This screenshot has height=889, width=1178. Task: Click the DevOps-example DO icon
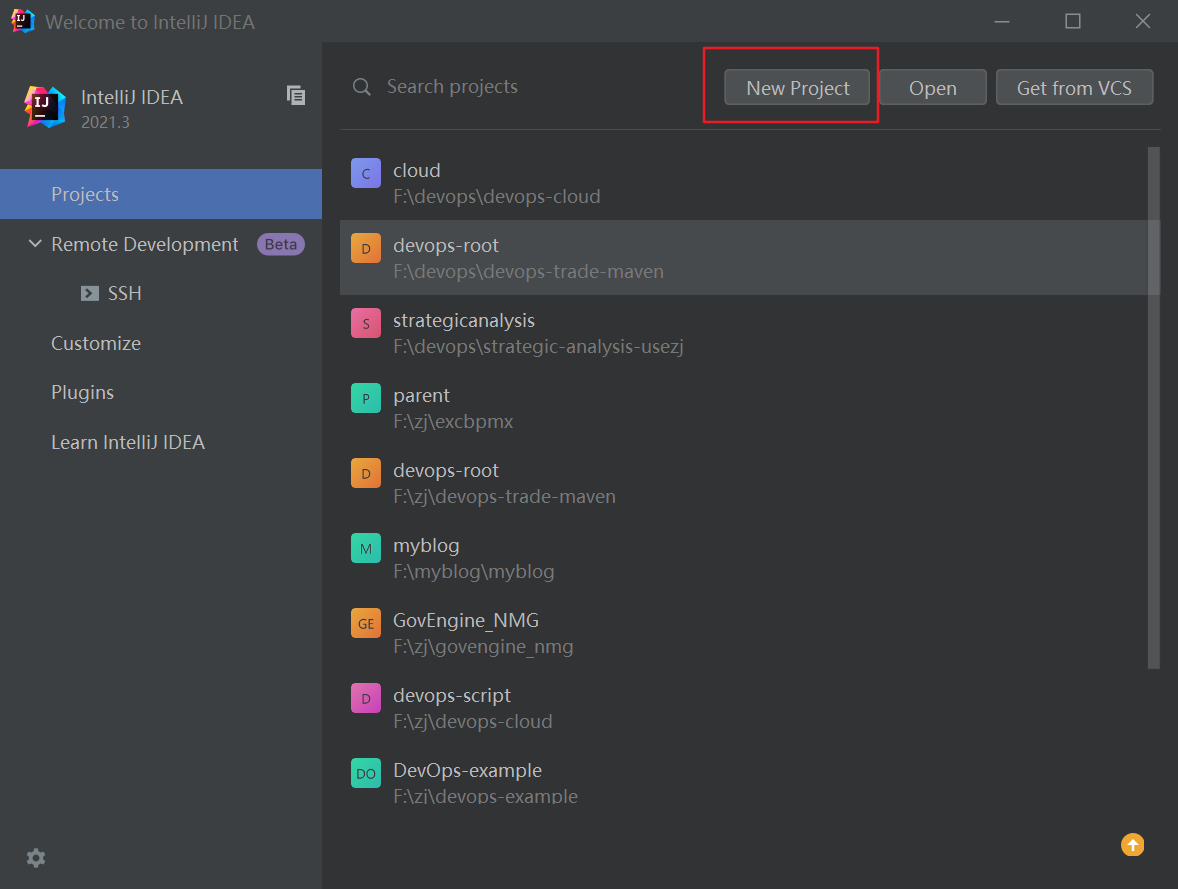coord(366,773)
